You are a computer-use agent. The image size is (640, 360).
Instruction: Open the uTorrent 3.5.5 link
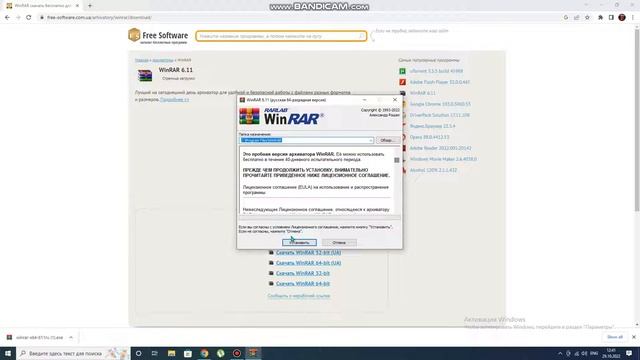(436, 71)
